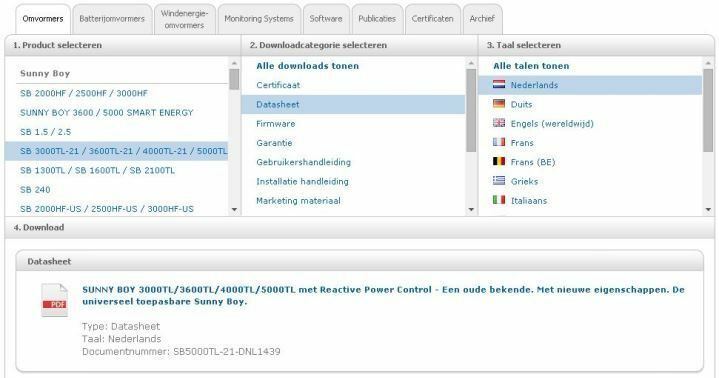Click download category scrollbar thumb
719x378 pixels.
(x=471, y=111)
